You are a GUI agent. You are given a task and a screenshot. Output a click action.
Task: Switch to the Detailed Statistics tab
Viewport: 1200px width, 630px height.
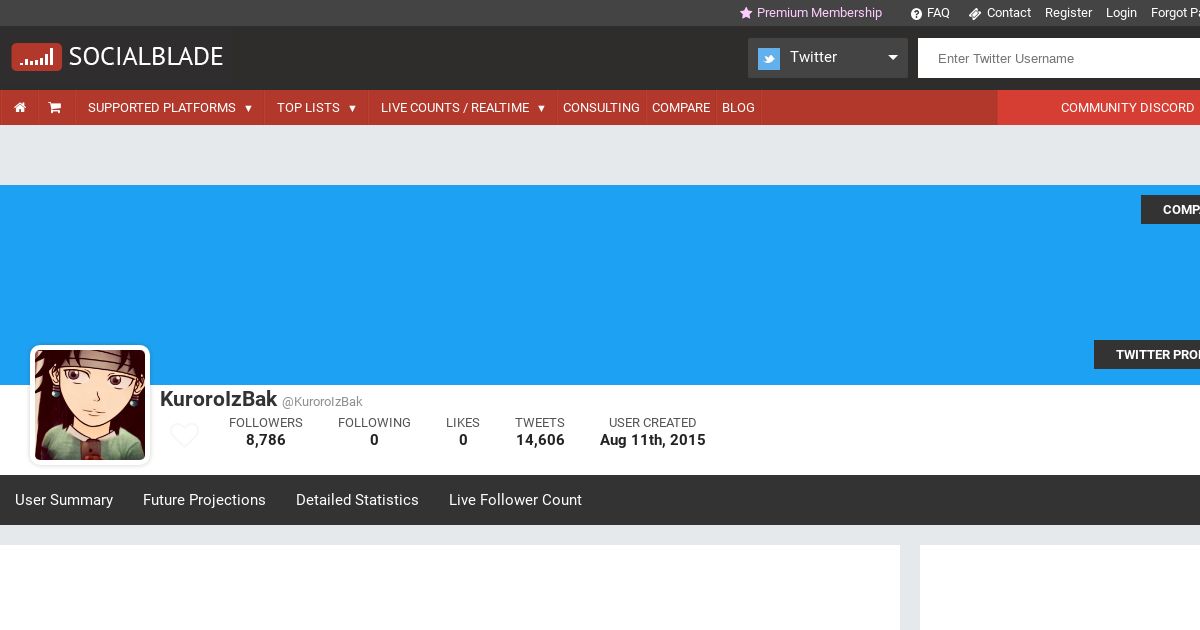(x=357, y=500)
